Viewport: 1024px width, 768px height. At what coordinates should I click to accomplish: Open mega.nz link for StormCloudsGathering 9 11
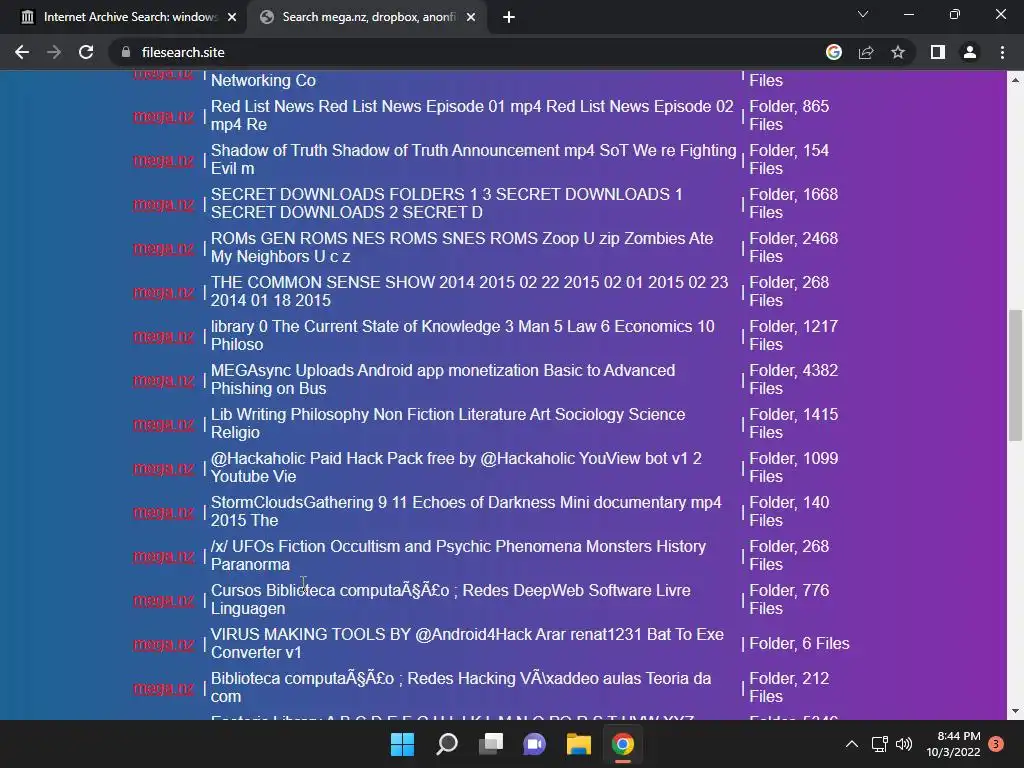(x=164, y=512)
